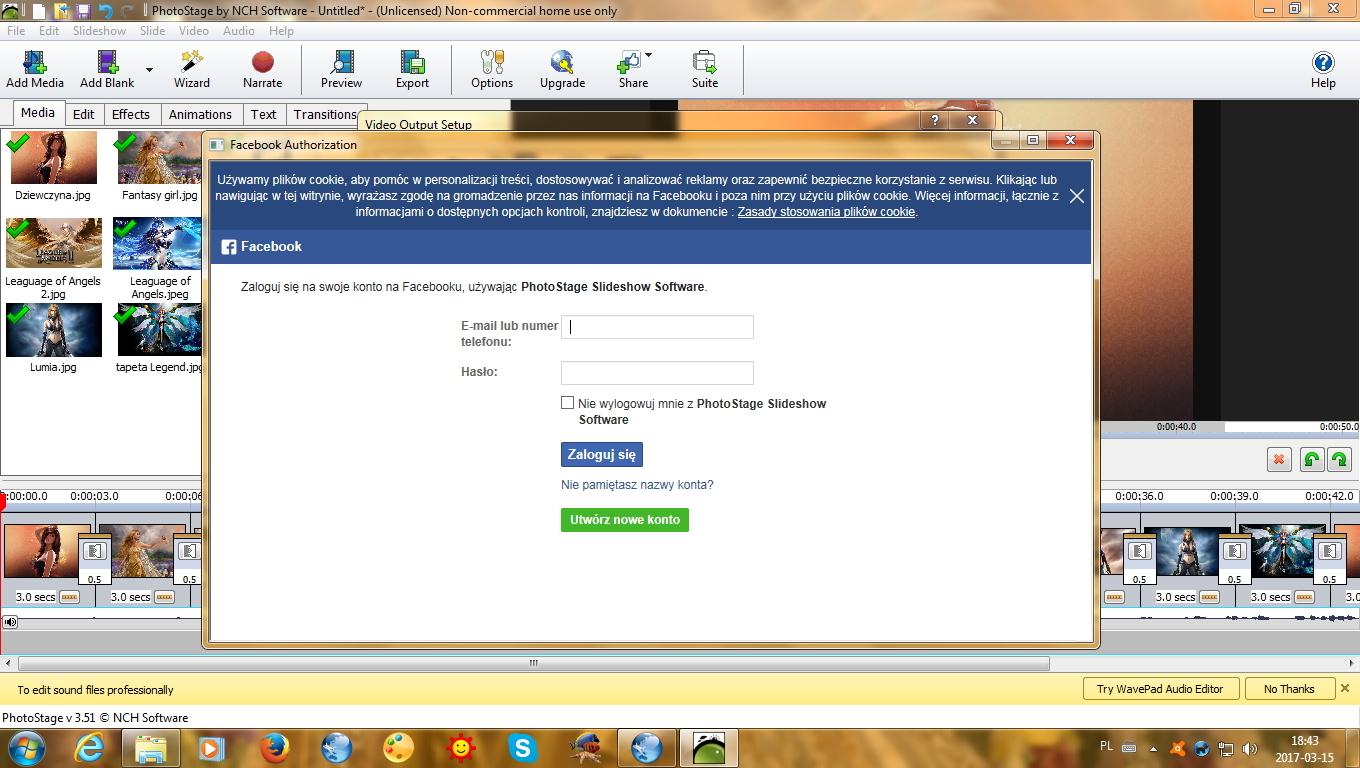Open Skype from the taskbar
1360x768 pixels.
(521, 748)
